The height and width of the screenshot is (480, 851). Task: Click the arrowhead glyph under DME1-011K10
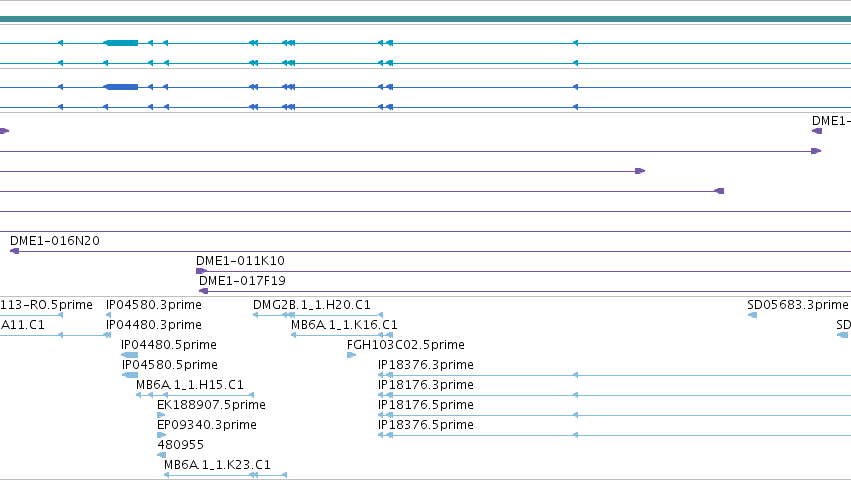pyautogui.click(x=201, y=271)
